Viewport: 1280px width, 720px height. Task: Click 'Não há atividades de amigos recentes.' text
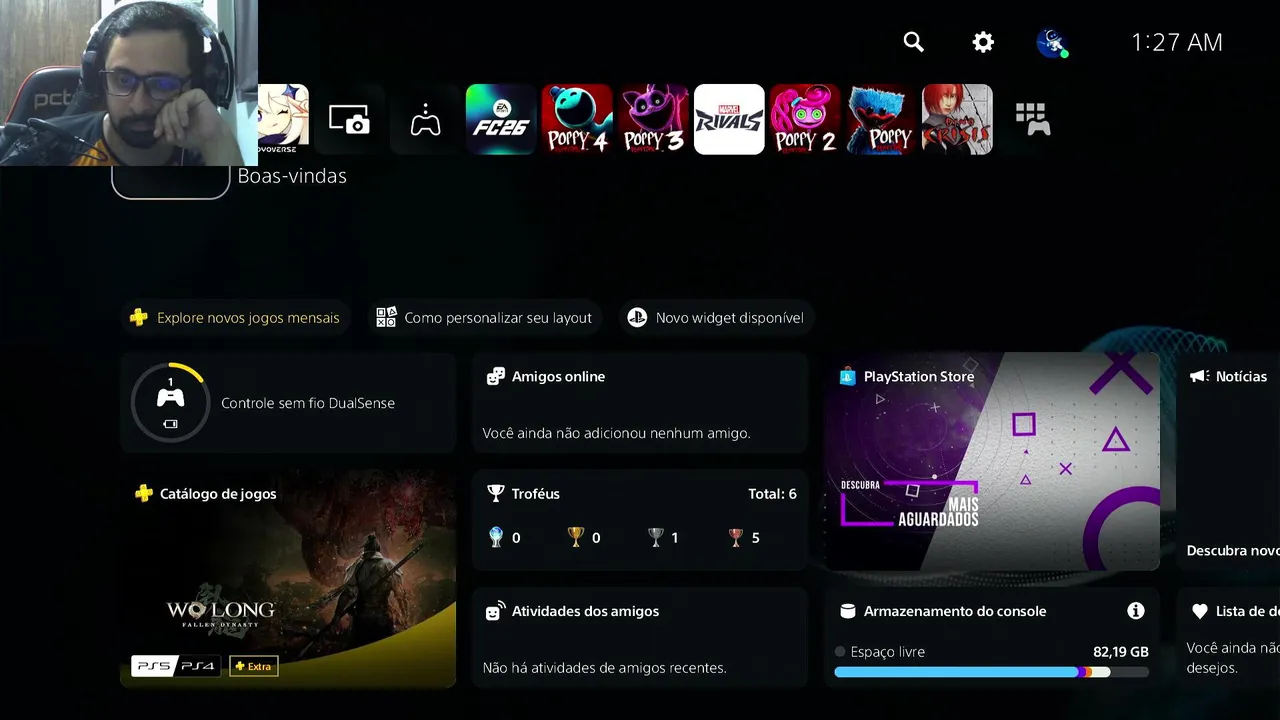pyautogui.click(x=604, y=668)
